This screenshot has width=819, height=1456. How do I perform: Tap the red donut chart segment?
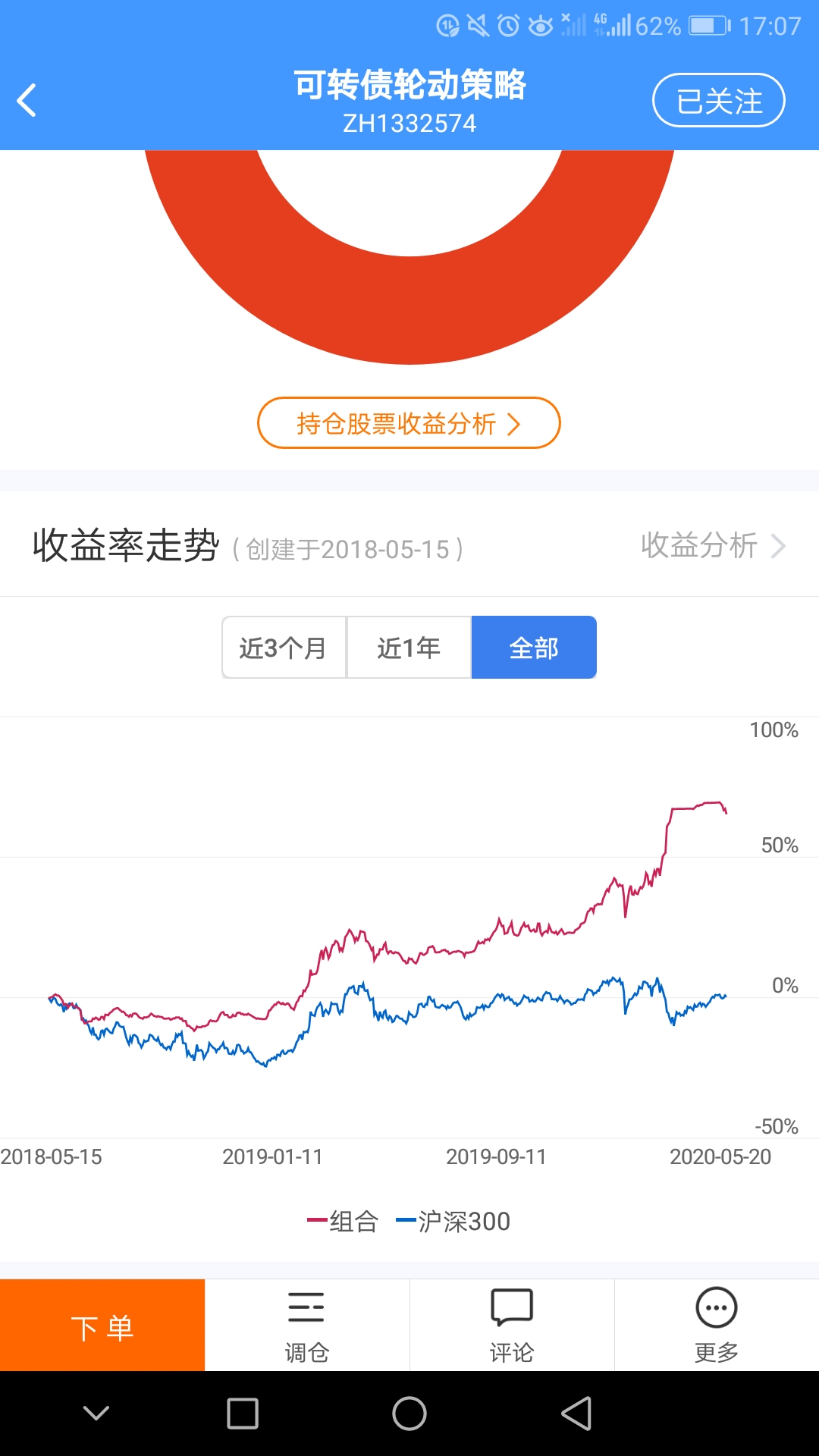(409, 311)
